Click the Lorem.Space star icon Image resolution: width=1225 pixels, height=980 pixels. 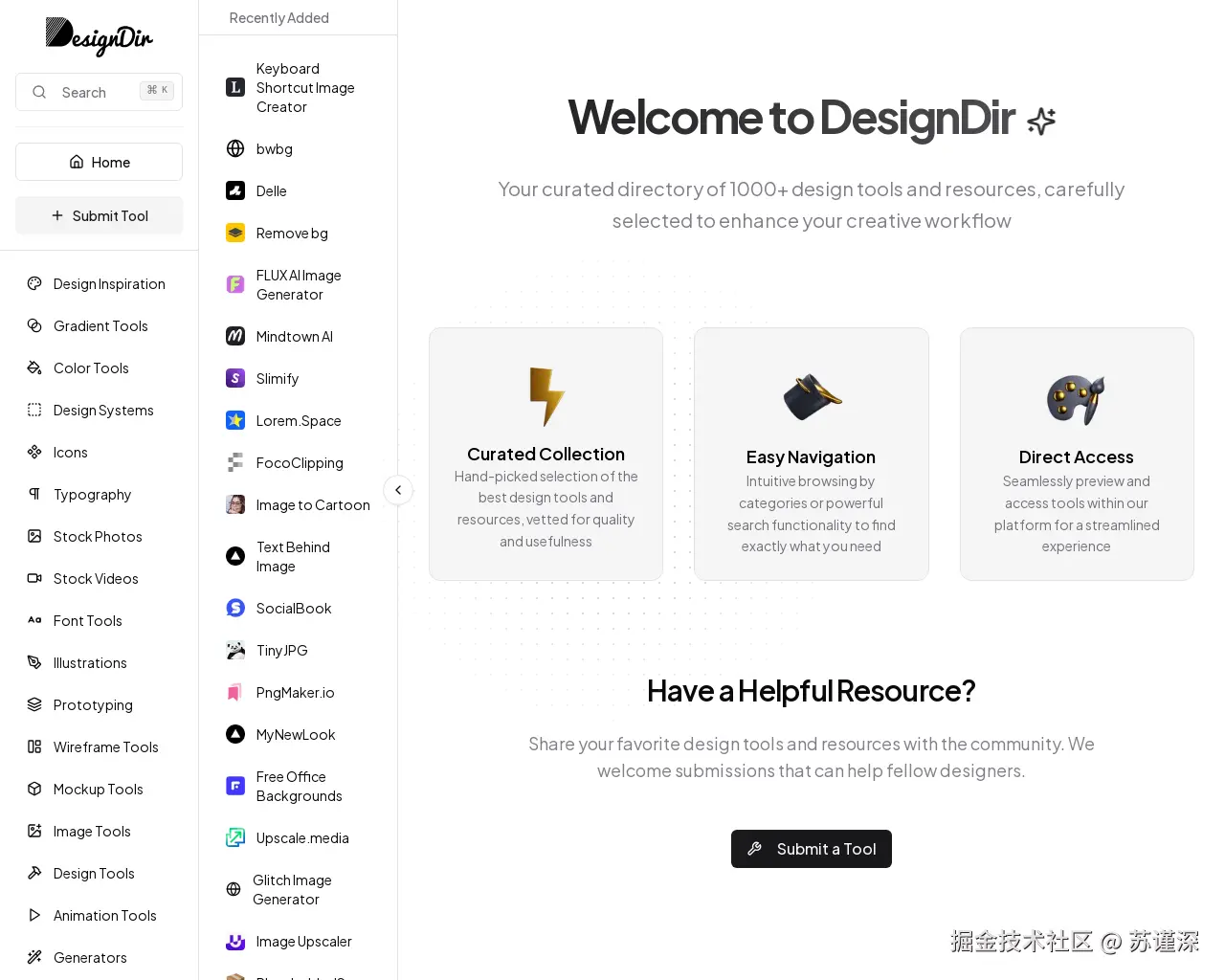click(235, 420)
